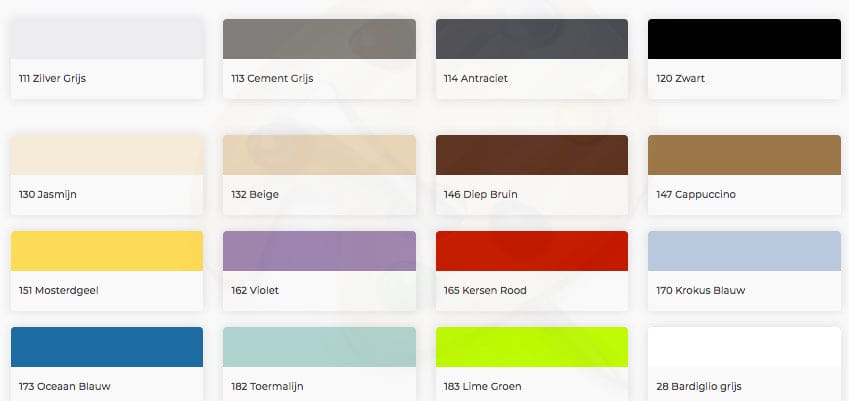849x401 pixels.
Task: Open the '165 Kersen Rood' label
Action: click(485, 291)
